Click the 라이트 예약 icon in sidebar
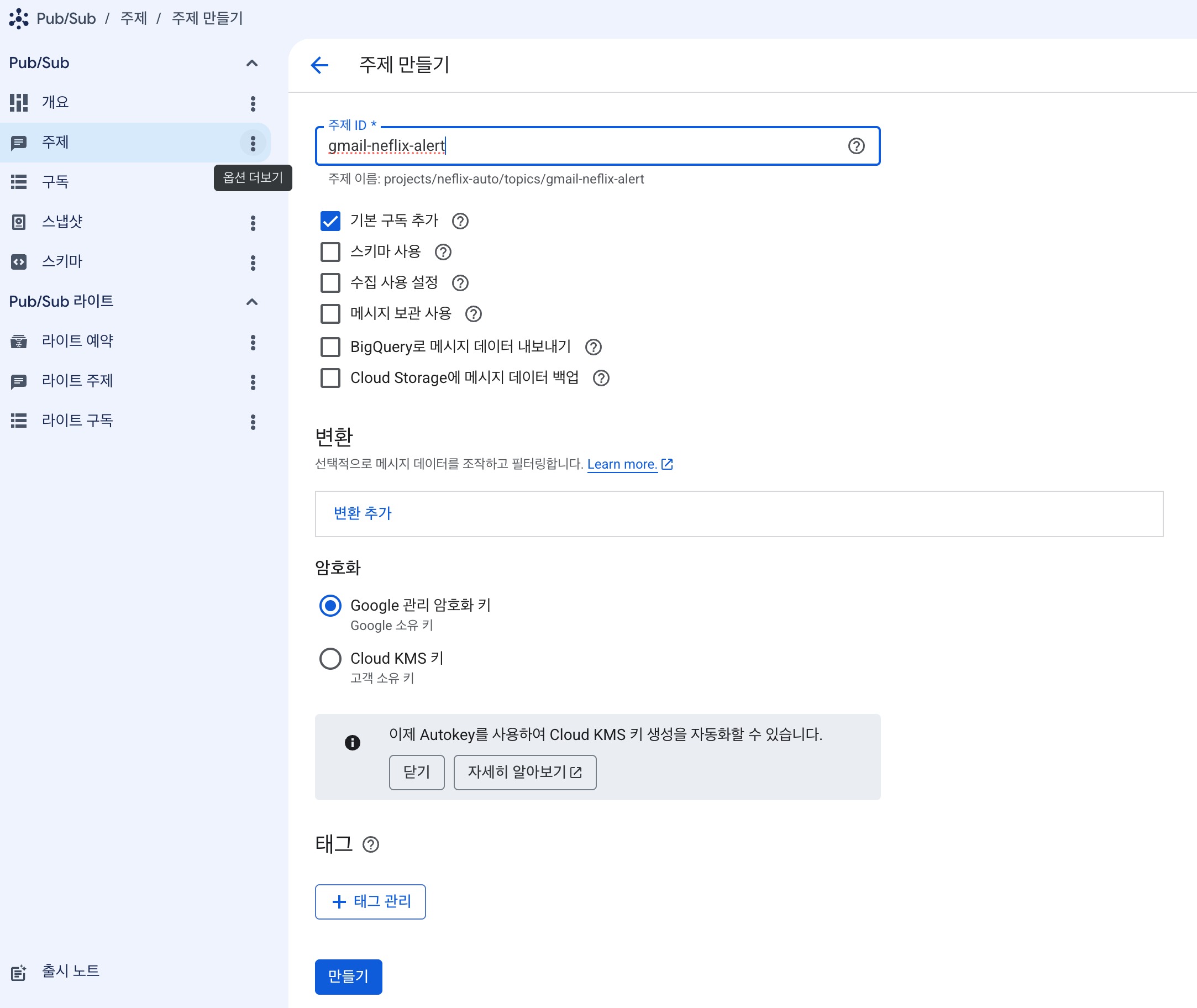This screenshot has height=1008, width=1197. click(18, 342)
